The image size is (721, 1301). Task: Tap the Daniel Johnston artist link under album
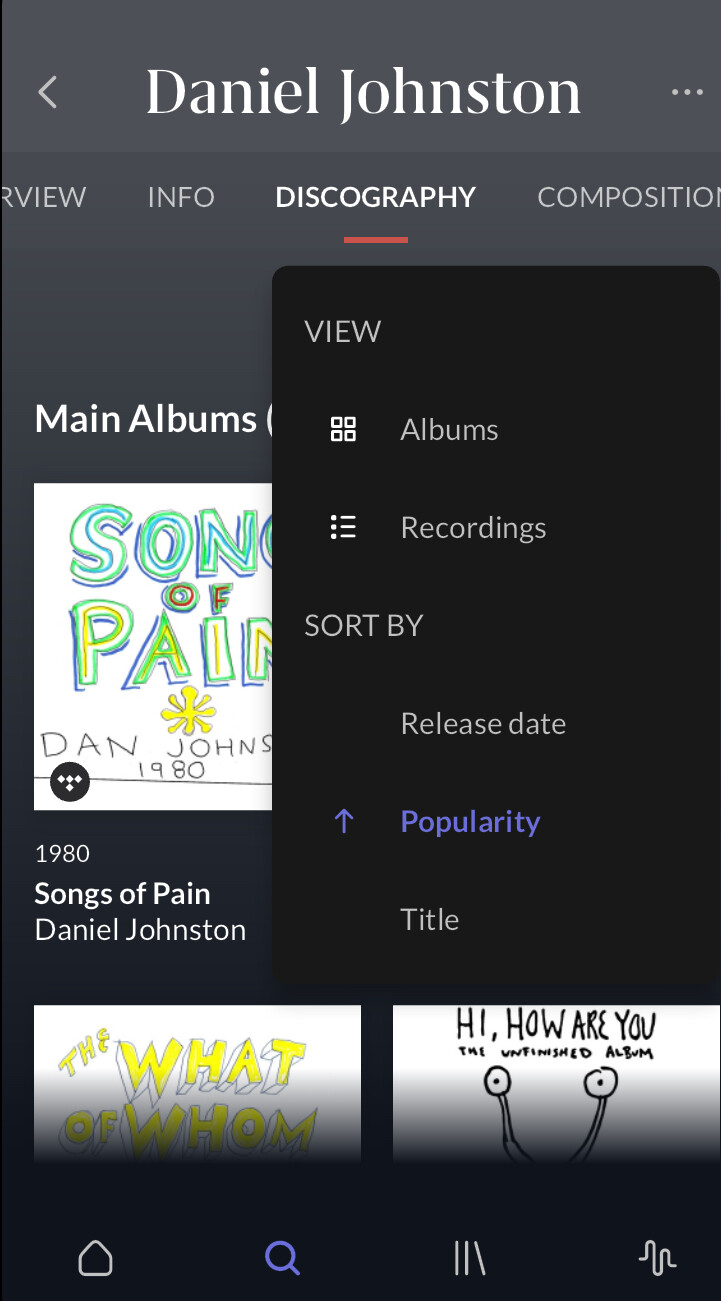click(140, 930)
